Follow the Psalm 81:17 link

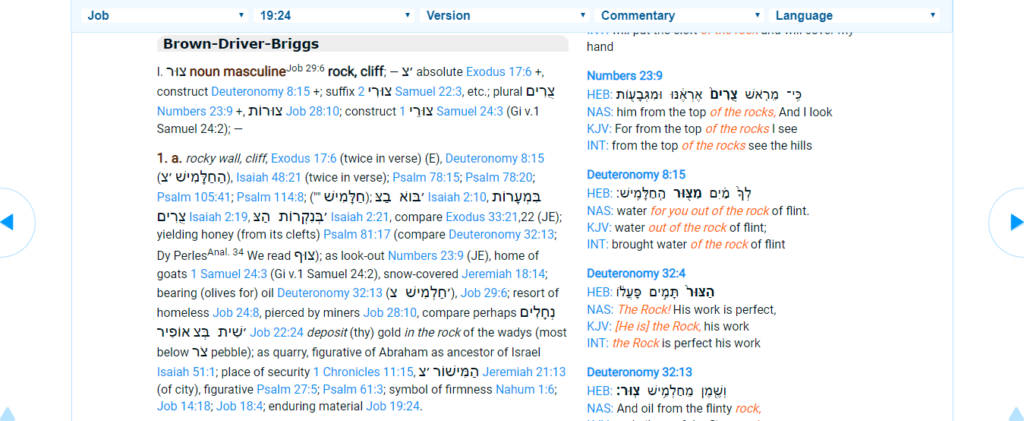tap(355, 236)
